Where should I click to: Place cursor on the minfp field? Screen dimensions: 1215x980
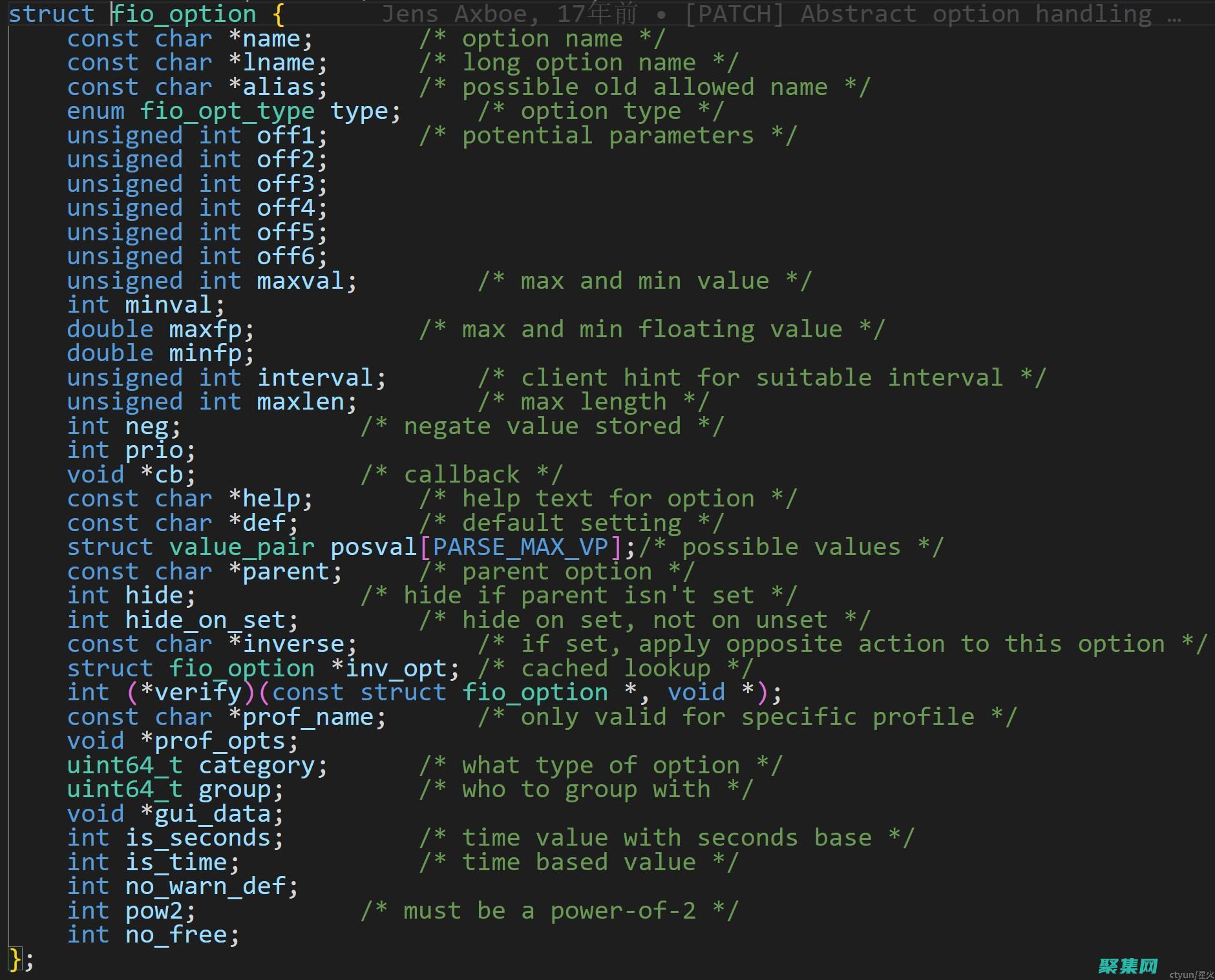click(x=206, y=354)
